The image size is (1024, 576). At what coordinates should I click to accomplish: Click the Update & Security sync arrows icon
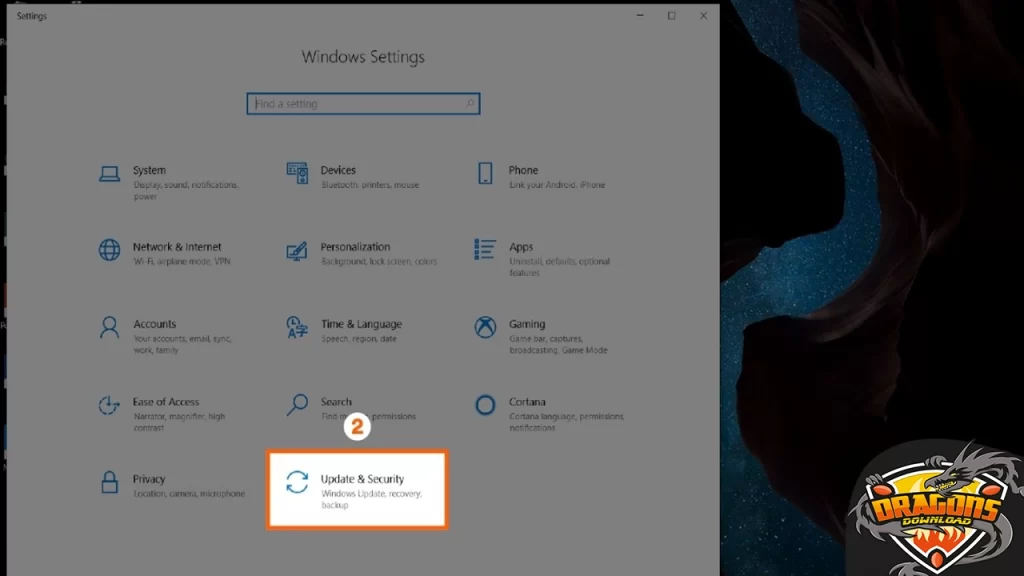[x=297, y=482]
